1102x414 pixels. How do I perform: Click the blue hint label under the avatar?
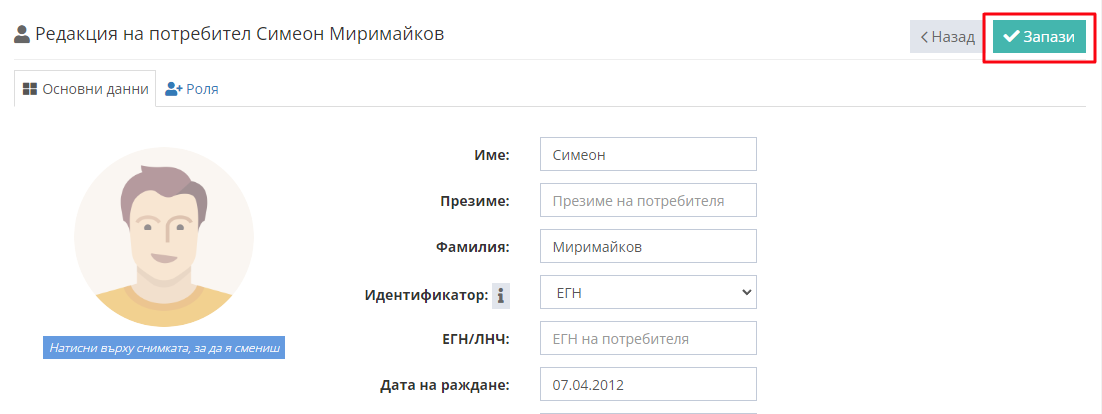[164, 347]
